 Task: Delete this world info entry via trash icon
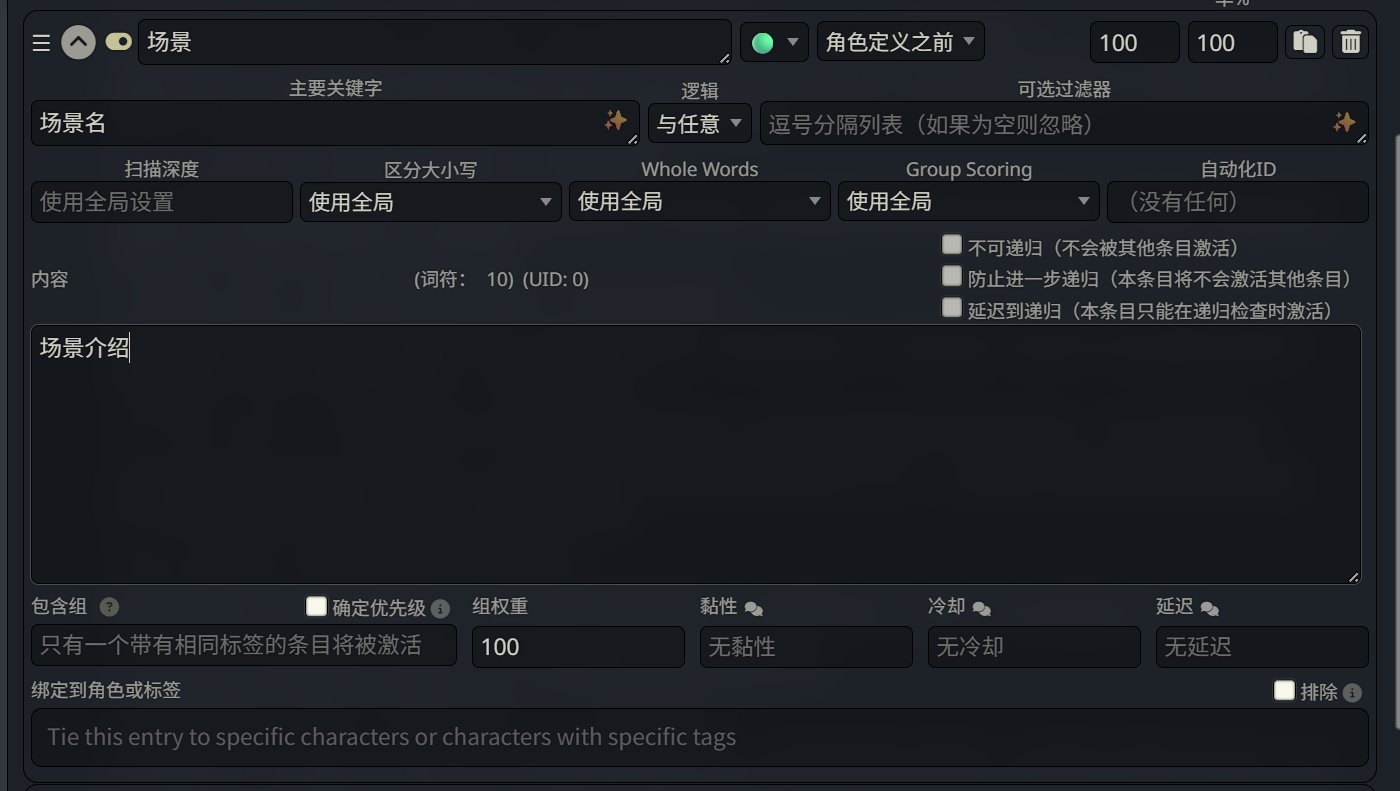tap(1350, 42)
